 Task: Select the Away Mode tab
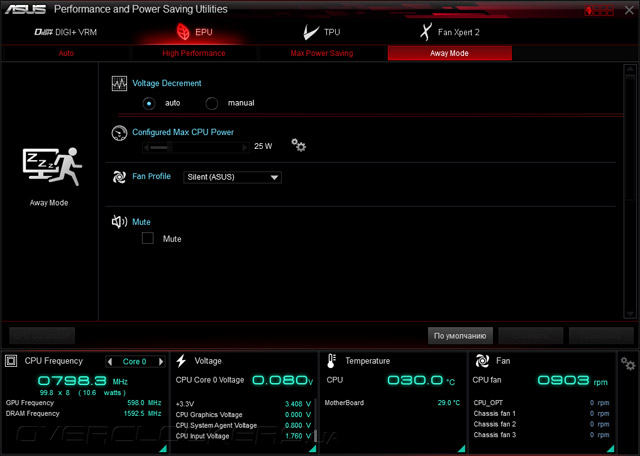[x=449, y=53]
